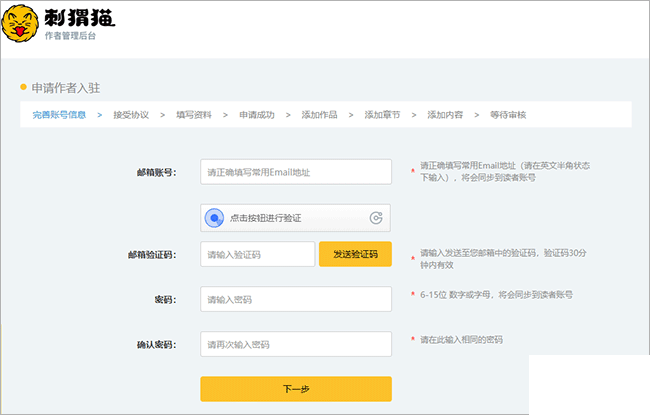Click the 密码 field label

click(x=165, y=299)
